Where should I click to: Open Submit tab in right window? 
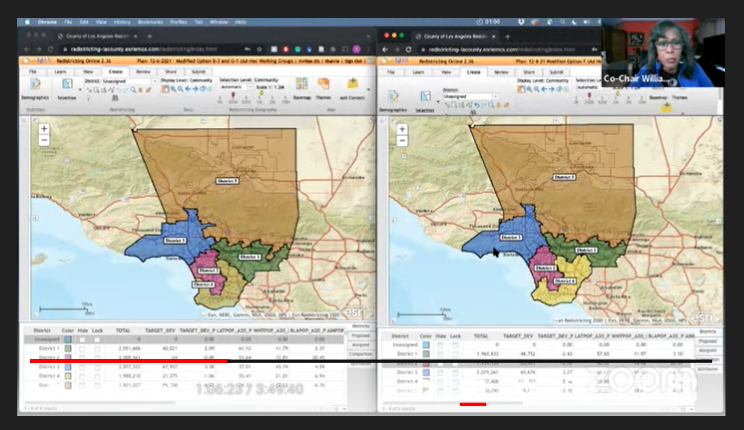[x=556, y=72]
